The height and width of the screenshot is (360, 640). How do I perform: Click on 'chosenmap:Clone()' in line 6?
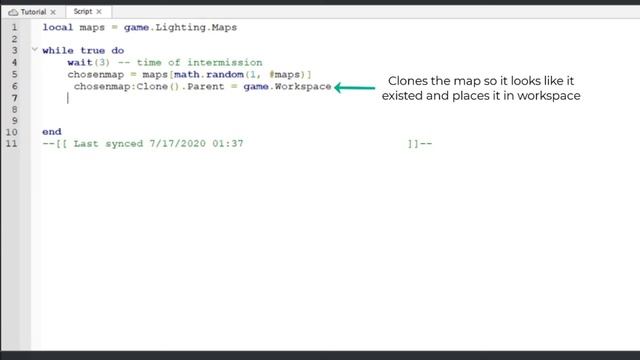[127, 87]
